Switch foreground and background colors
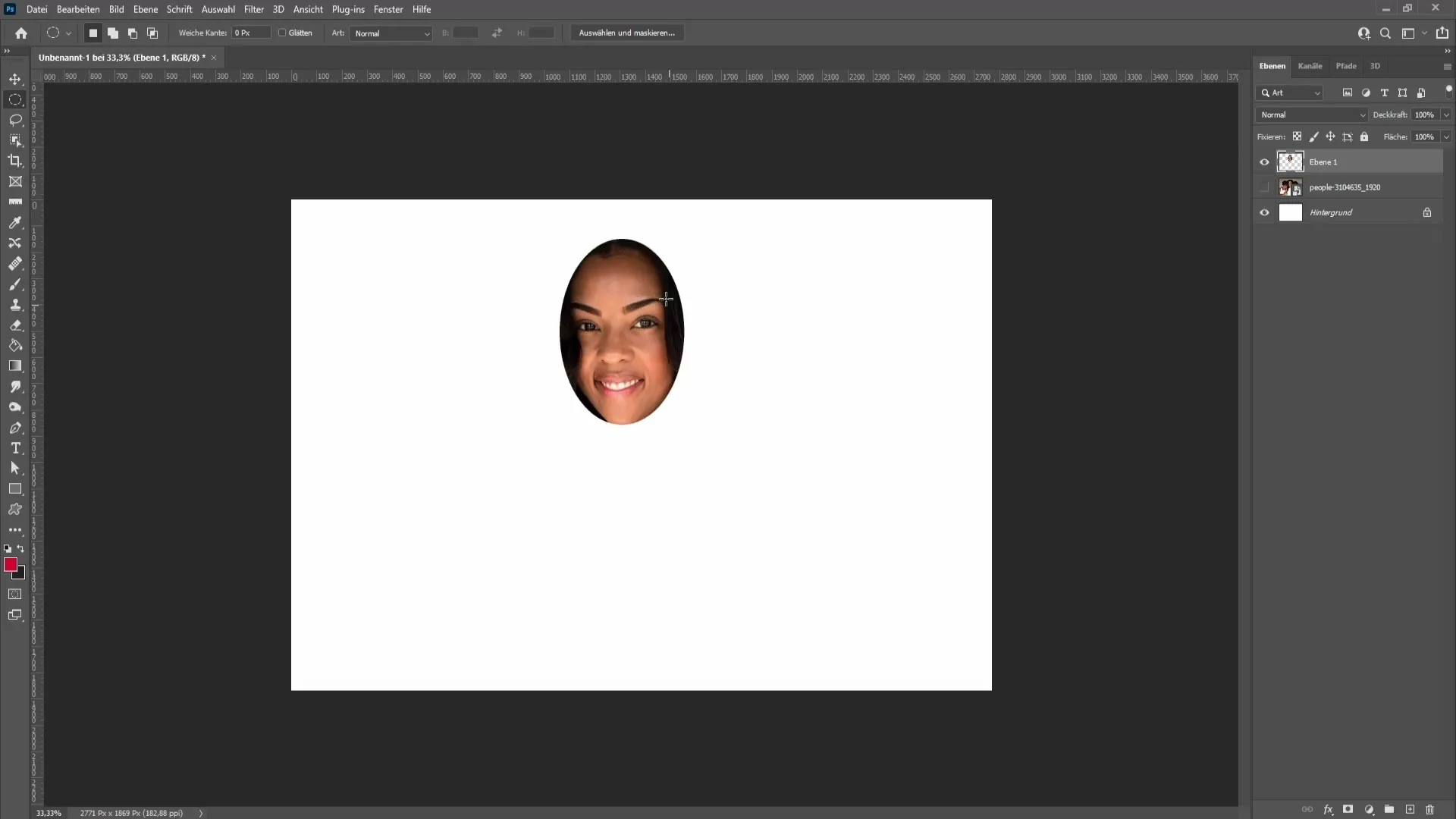The image size is (1456, 819). coord(21,548)
